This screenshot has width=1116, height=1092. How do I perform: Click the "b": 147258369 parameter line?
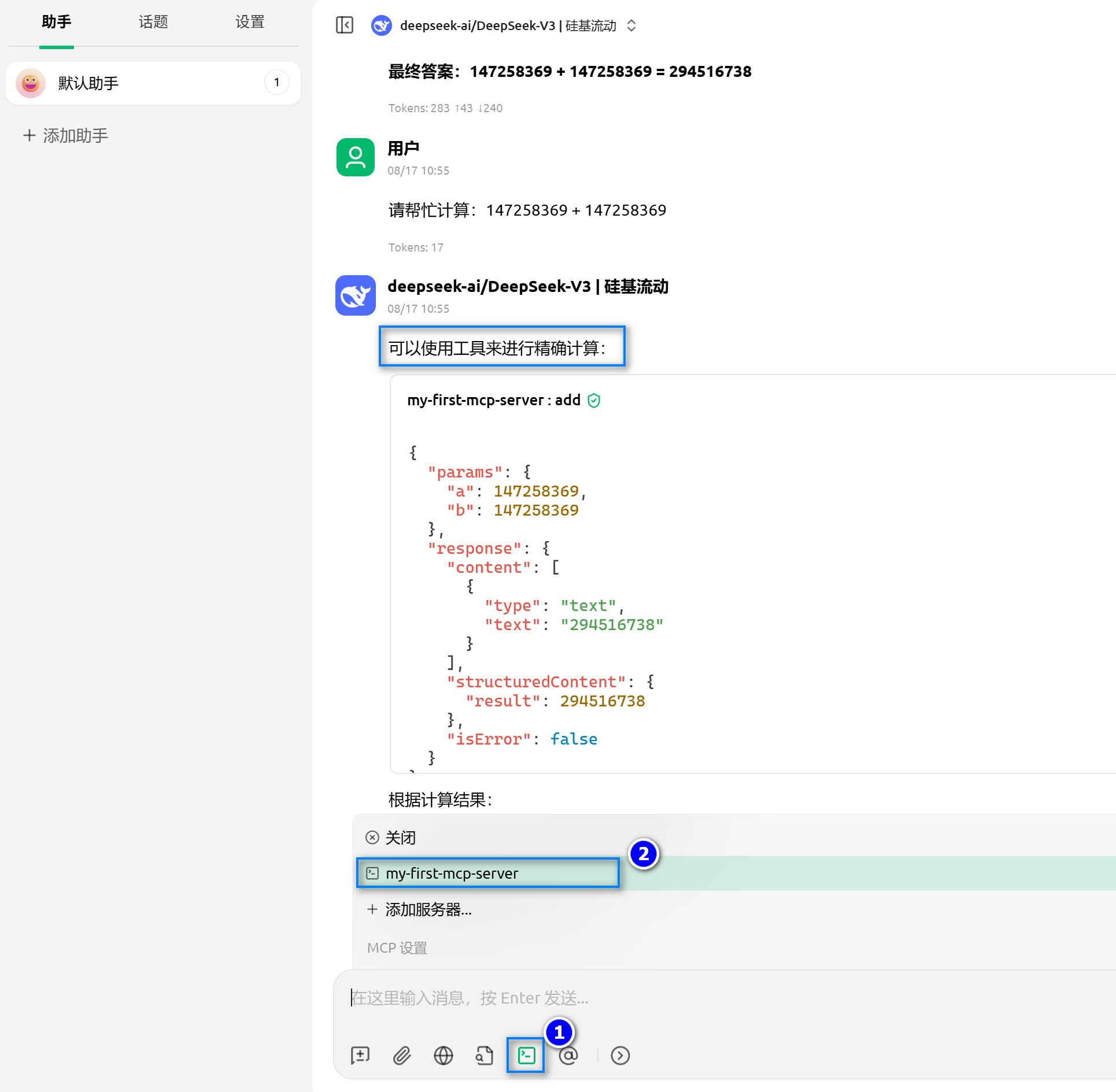pyautogui.click(x=512, y=510)
